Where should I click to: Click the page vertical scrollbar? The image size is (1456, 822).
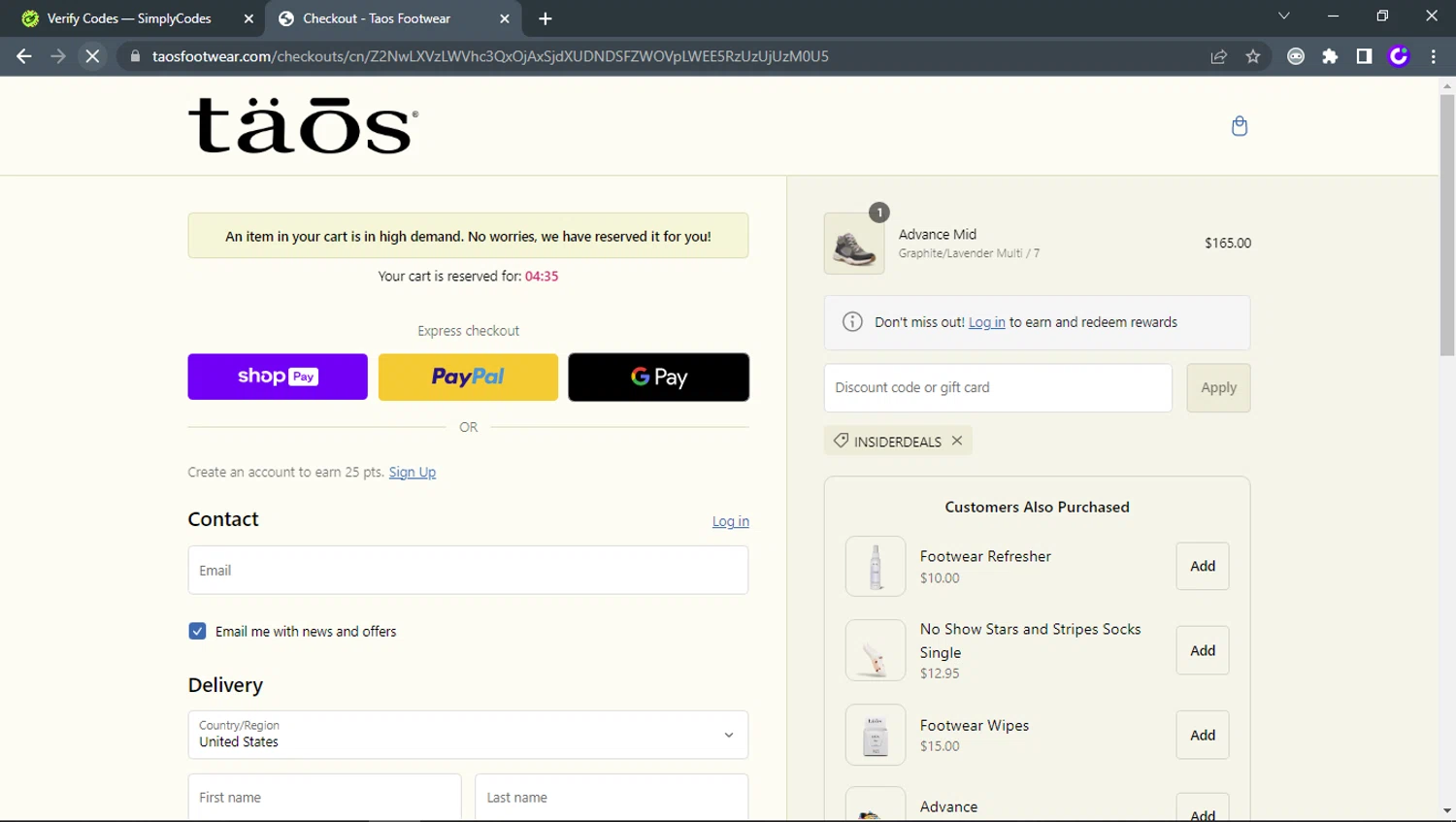coord(1447,225)
